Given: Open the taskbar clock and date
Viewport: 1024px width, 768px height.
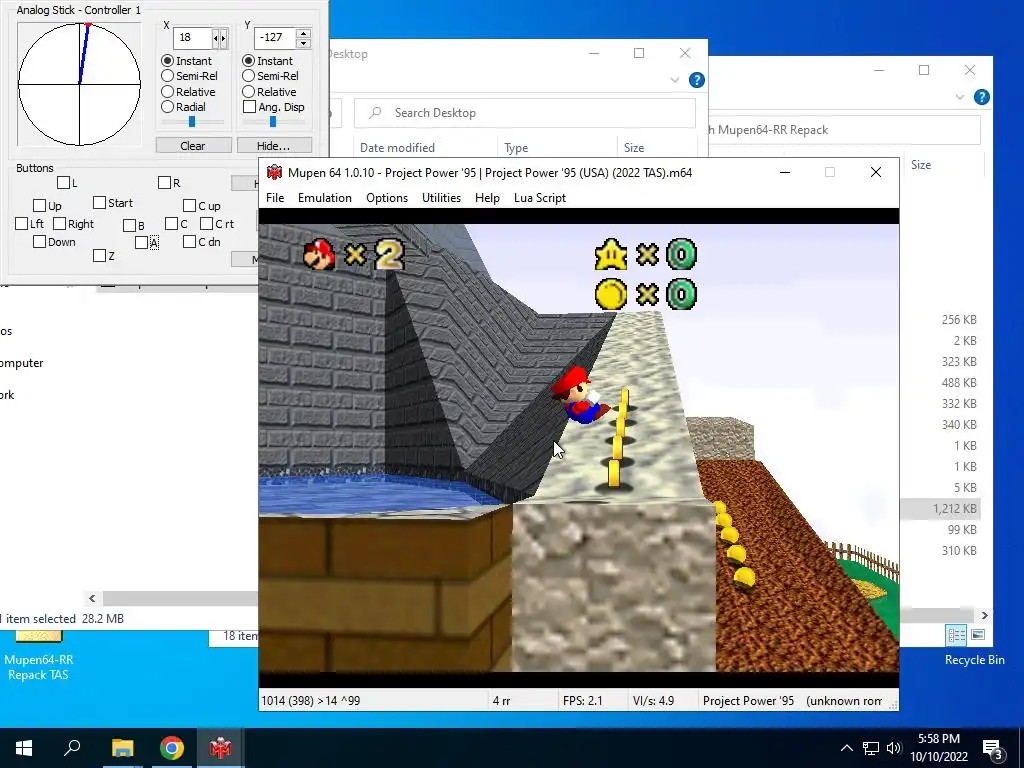Looking at the screenshot, I should click(x=939, y=748).
